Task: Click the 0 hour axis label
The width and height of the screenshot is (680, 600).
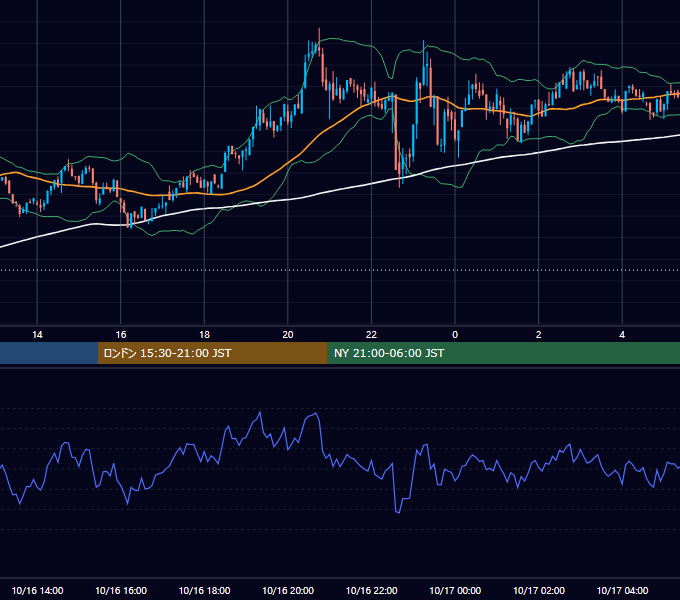Action: tap(455, 335)
